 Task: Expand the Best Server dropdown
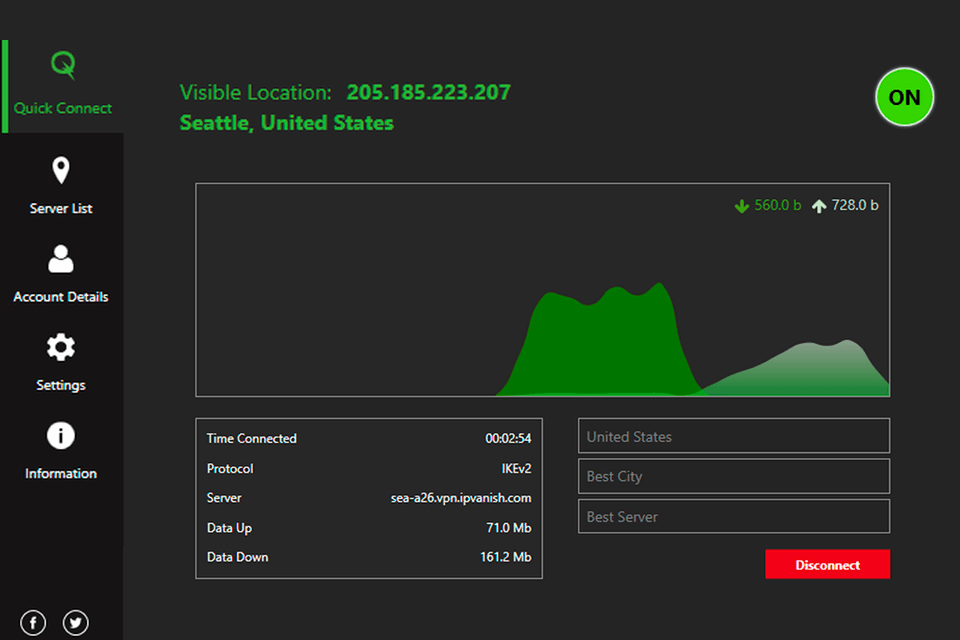click(733, 516)
